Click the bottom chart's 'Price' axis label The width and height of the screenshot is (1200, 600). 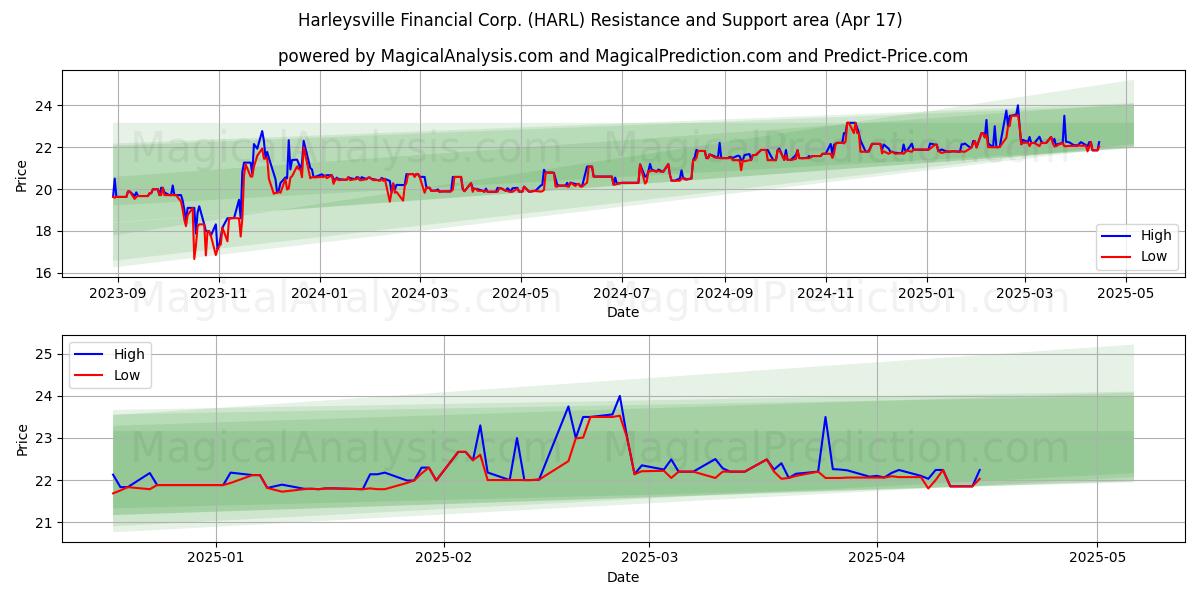22,438
